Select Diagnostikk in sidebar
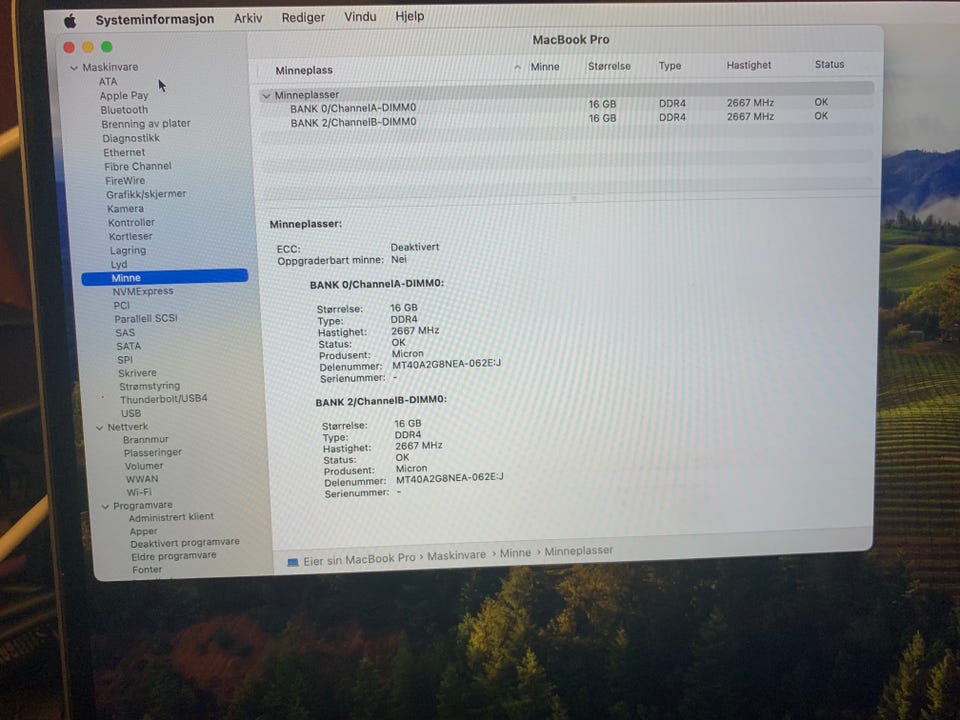 coord(131,138)
